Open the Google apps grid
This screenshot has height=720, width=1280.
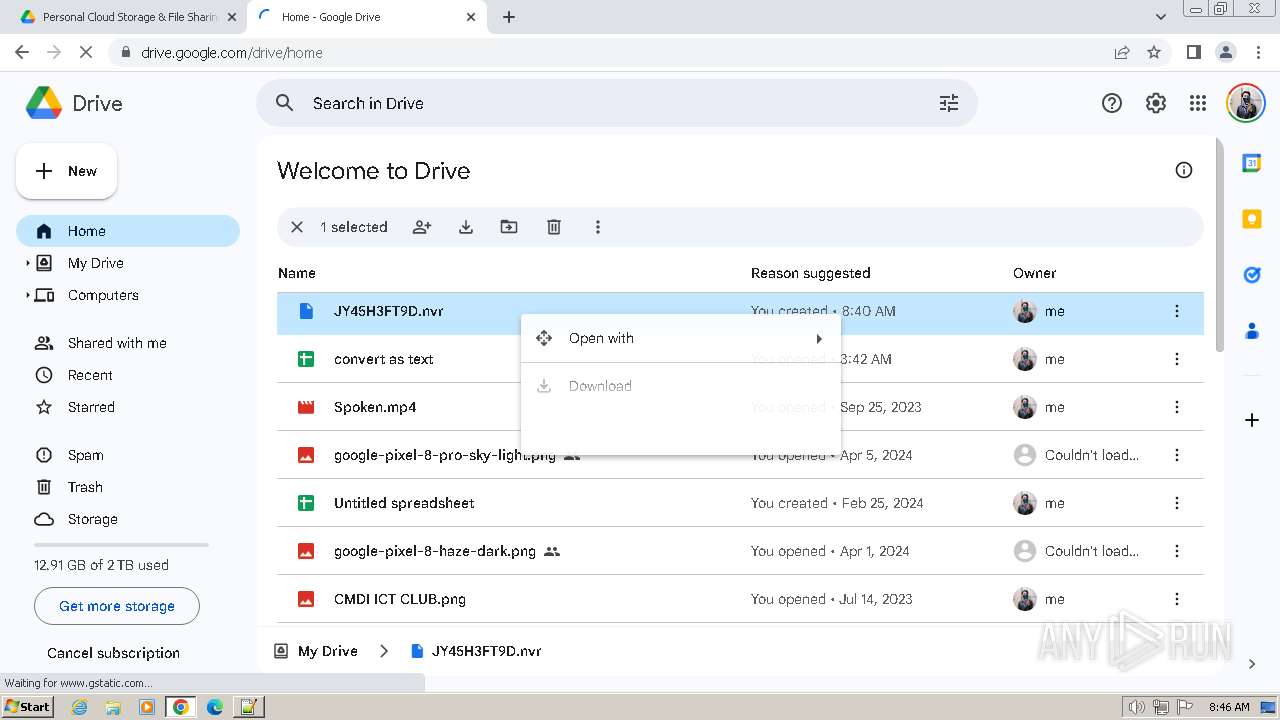[x=1198, y=103]
